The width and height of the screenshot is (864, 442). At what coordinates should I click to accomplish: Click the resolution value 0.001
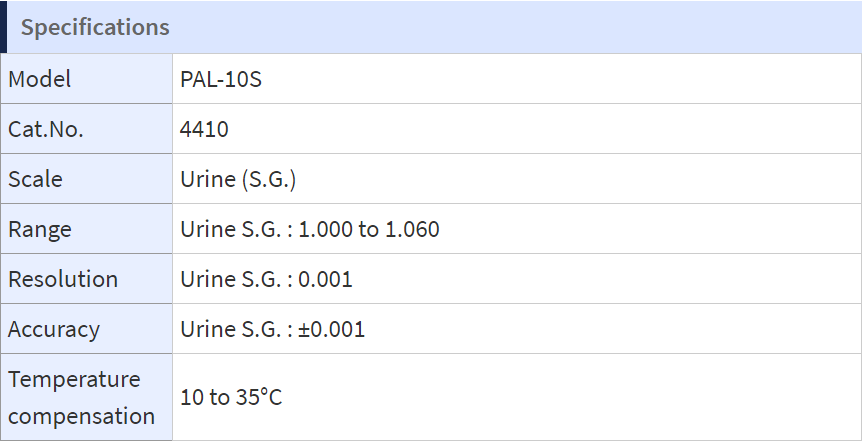[x=325, y=279]
